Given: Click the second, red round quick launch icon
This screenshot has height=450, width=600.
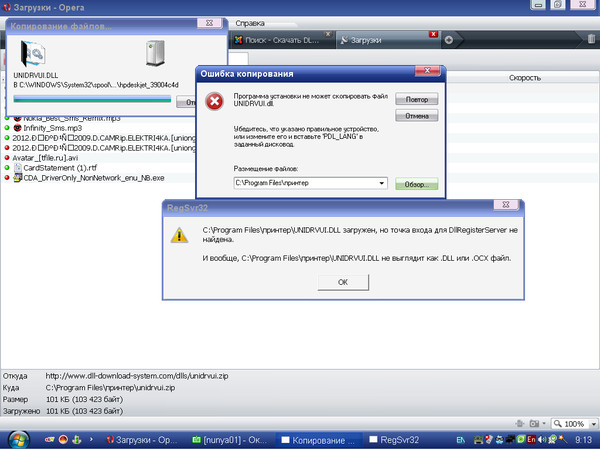Looking at the screenshot, I should 63,440.
